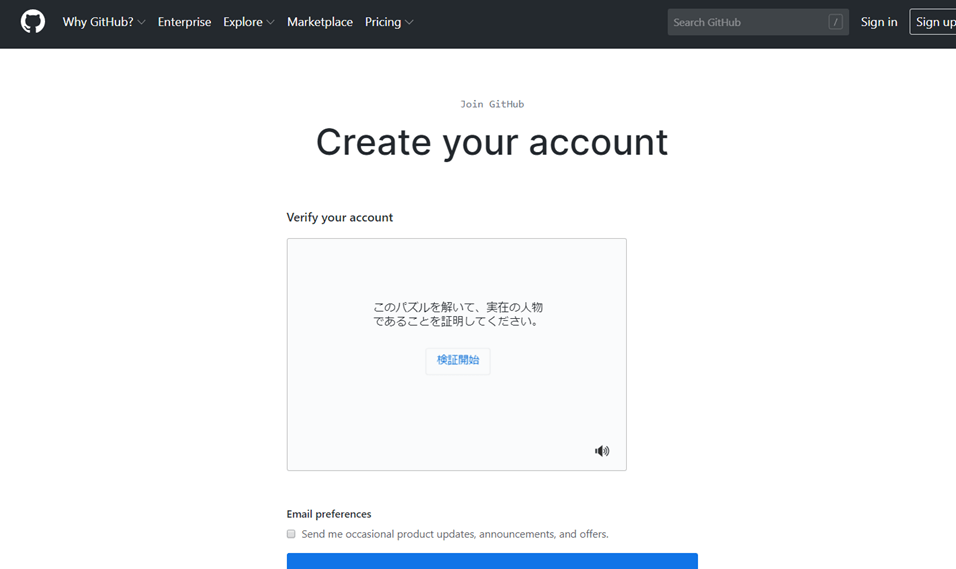Expand the Why GitHub? menu
The image size is (956, 569).
(x=104, y=22)
